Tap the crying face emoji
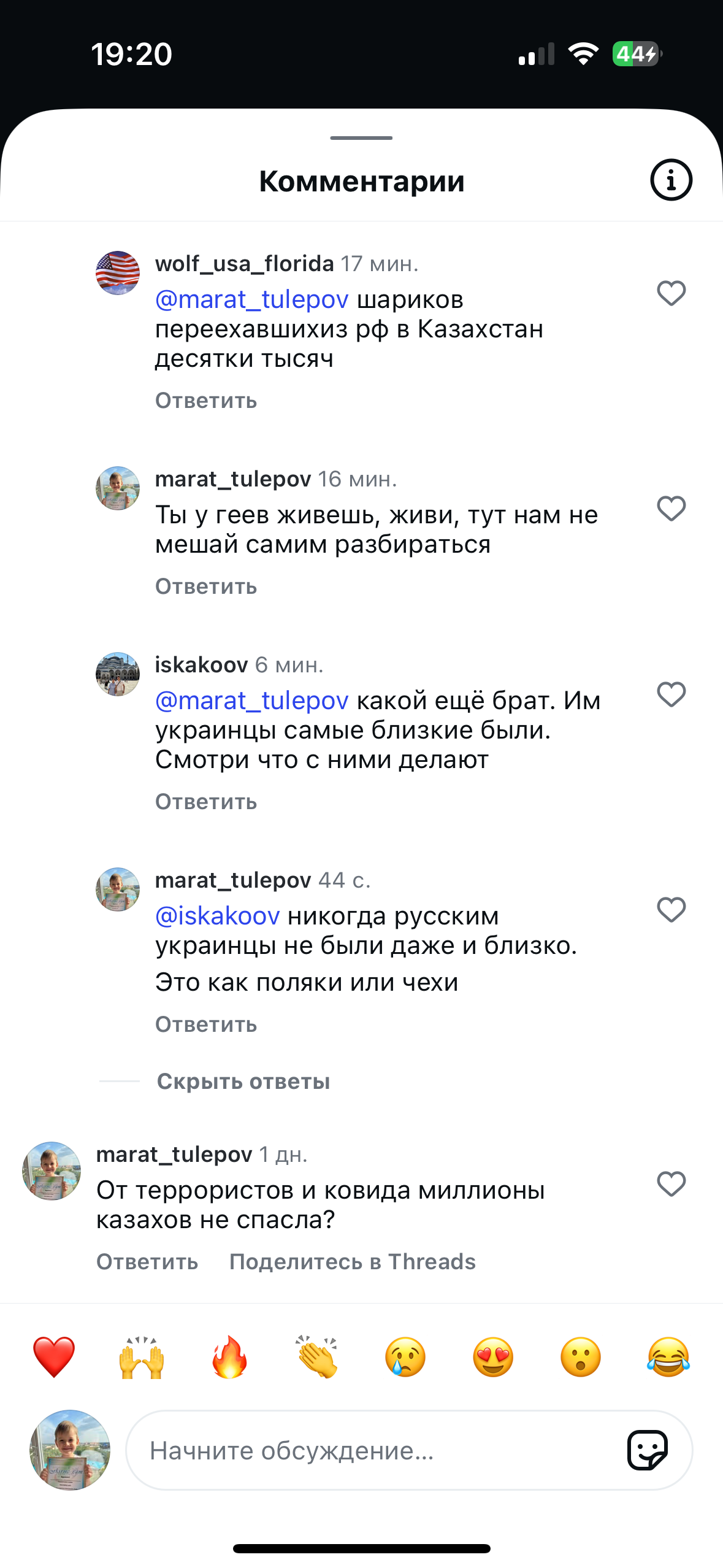The height and width of the screenshot is (1568, 723). click(x=405, y=1357)
